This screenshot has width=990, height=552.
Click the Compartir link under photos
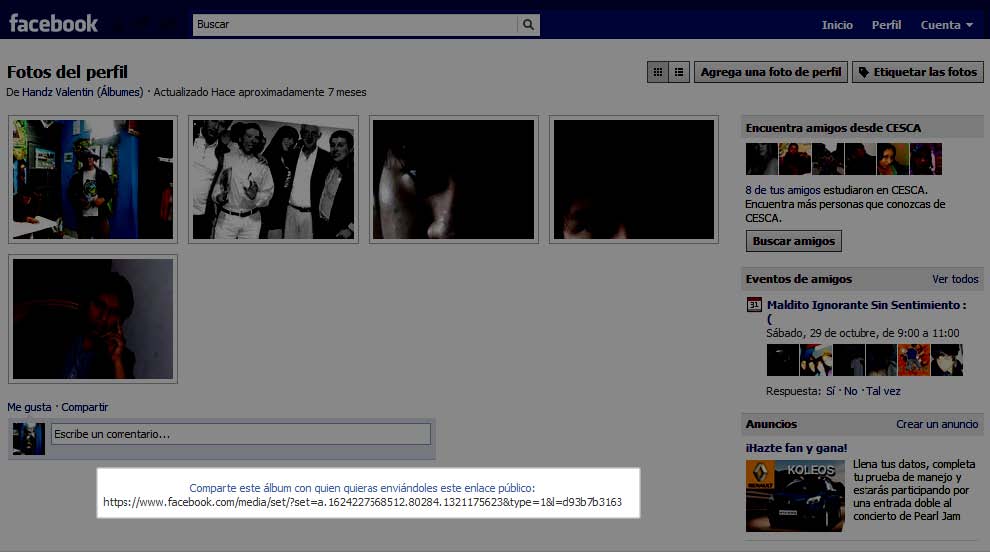[84, 407]
